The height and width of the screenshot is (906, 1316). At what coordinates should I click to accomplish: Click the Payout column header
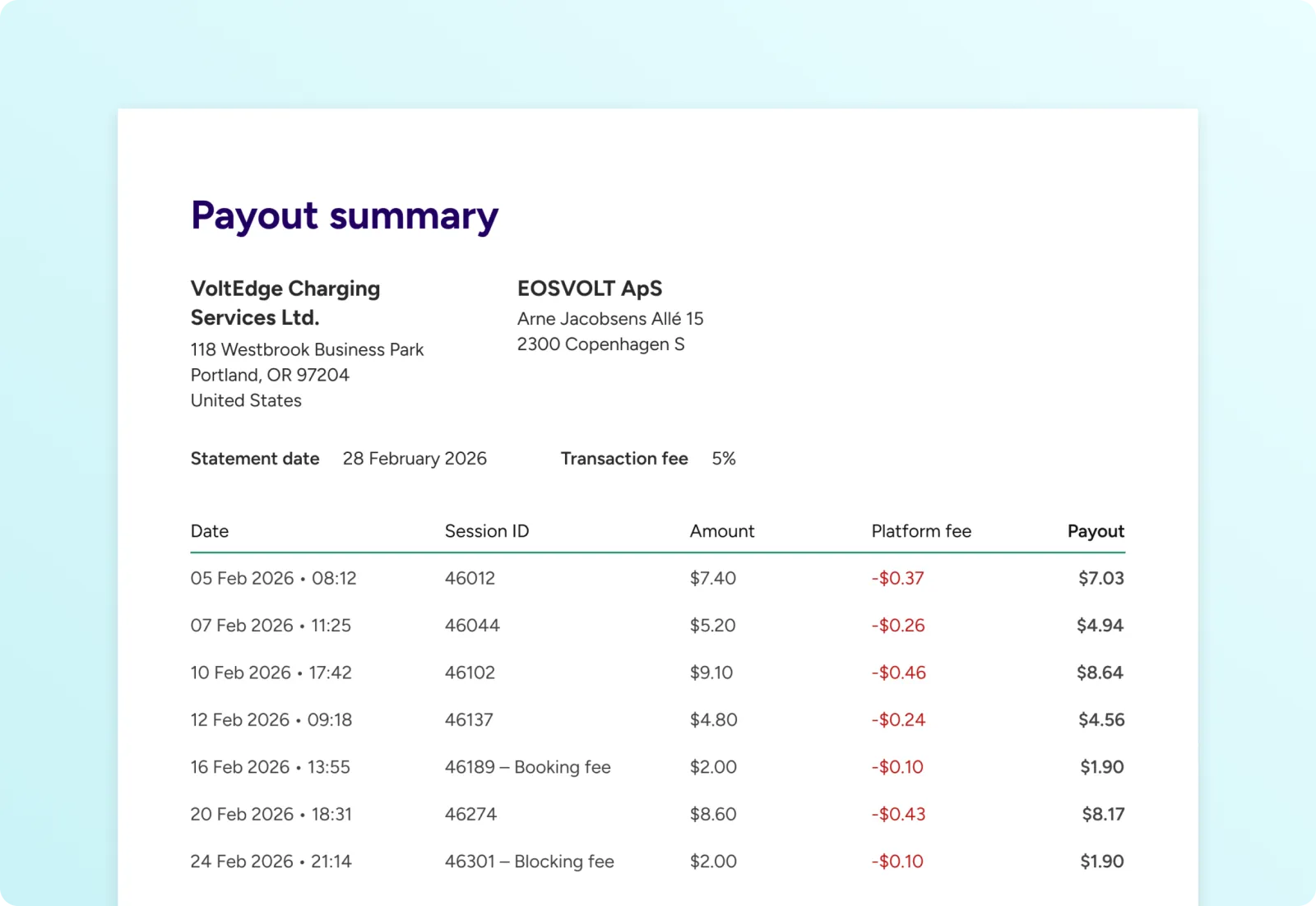click(1095, 531)
